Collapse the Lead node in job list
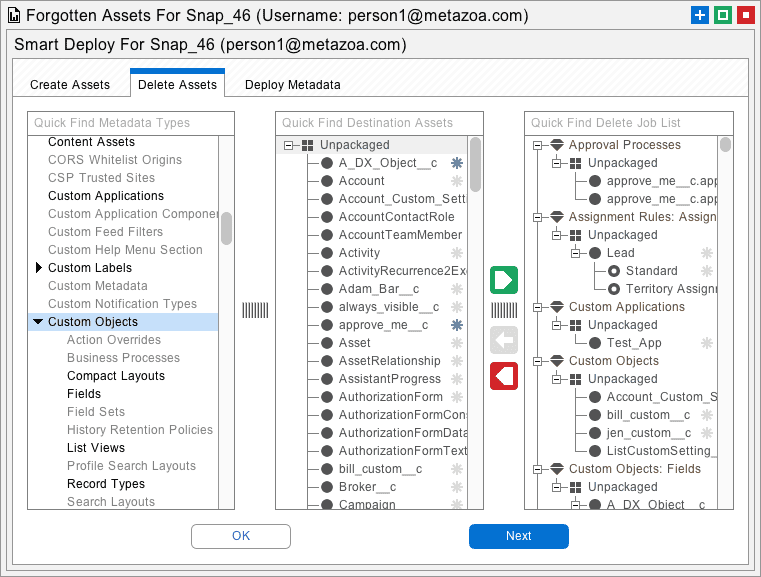Viewport: 761px width, 577px height. tap(576, 253)
